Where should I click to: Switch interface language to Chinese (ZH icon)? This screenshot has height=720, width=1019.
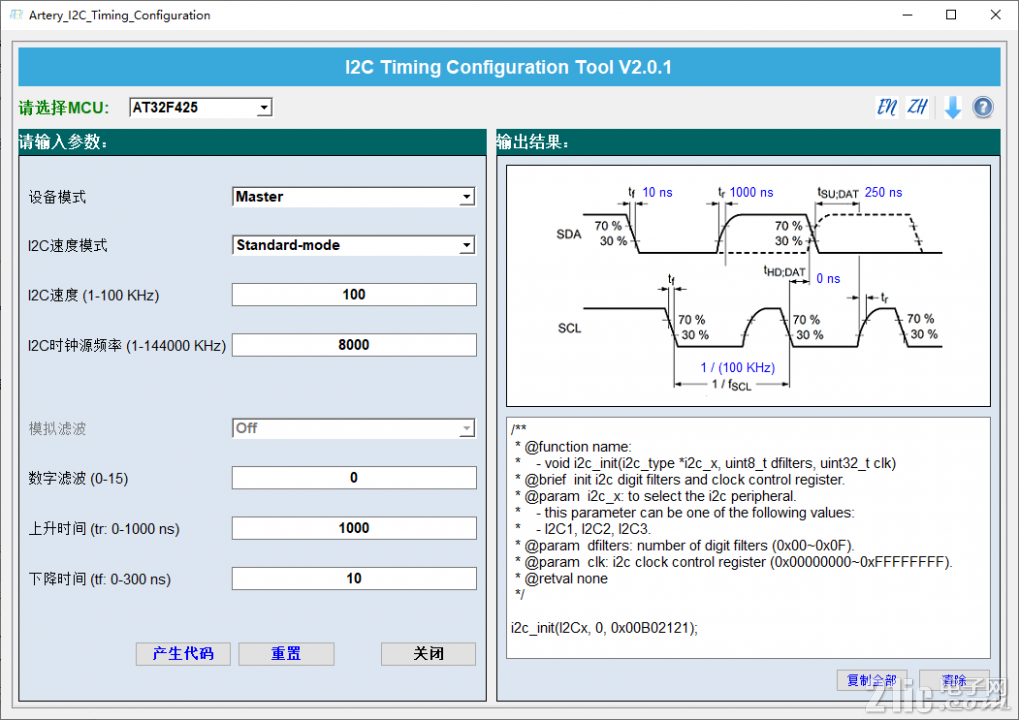coord(917,107)
